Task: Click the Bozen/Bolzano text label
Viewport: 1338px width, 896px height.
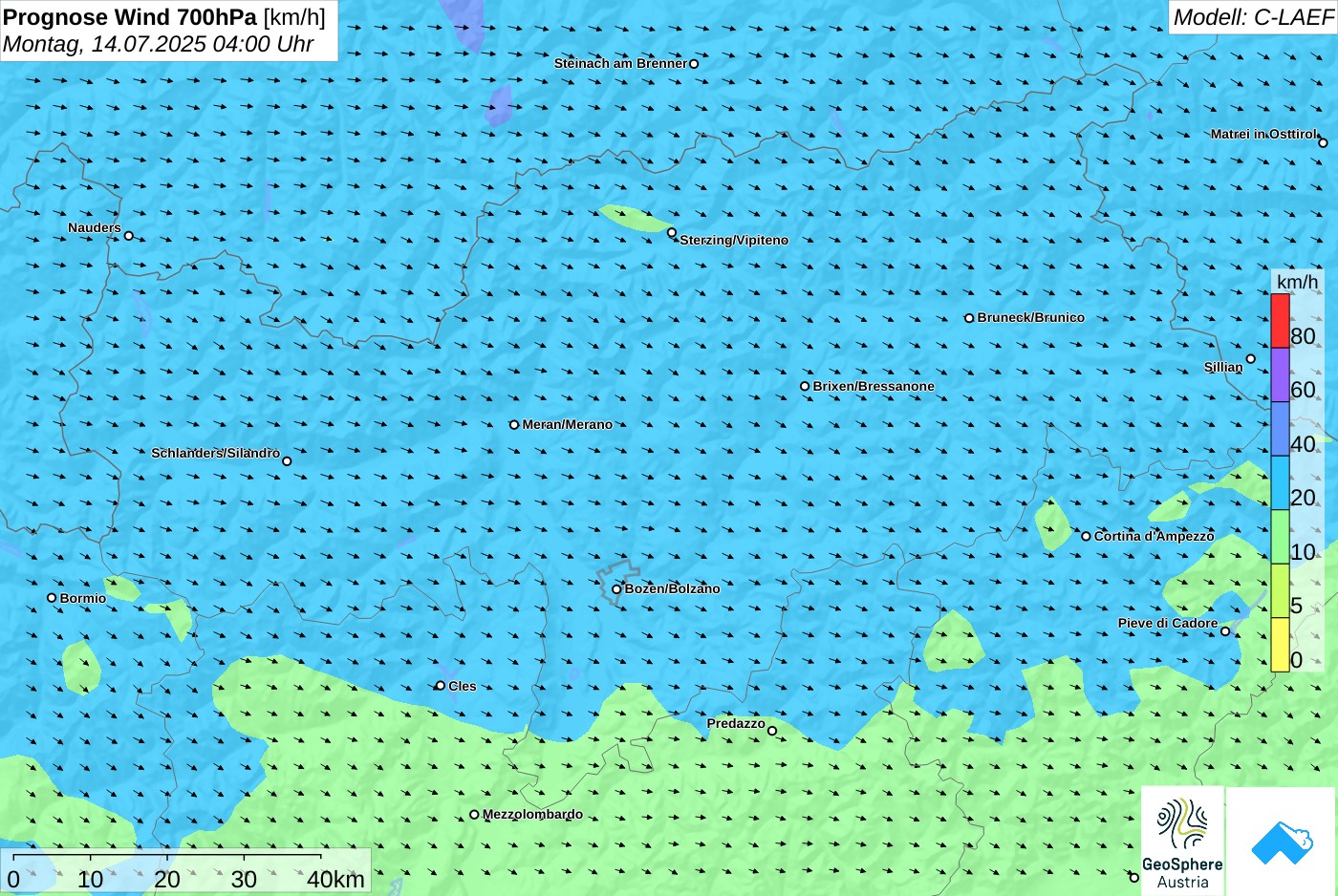Action: tap(673, 589)
